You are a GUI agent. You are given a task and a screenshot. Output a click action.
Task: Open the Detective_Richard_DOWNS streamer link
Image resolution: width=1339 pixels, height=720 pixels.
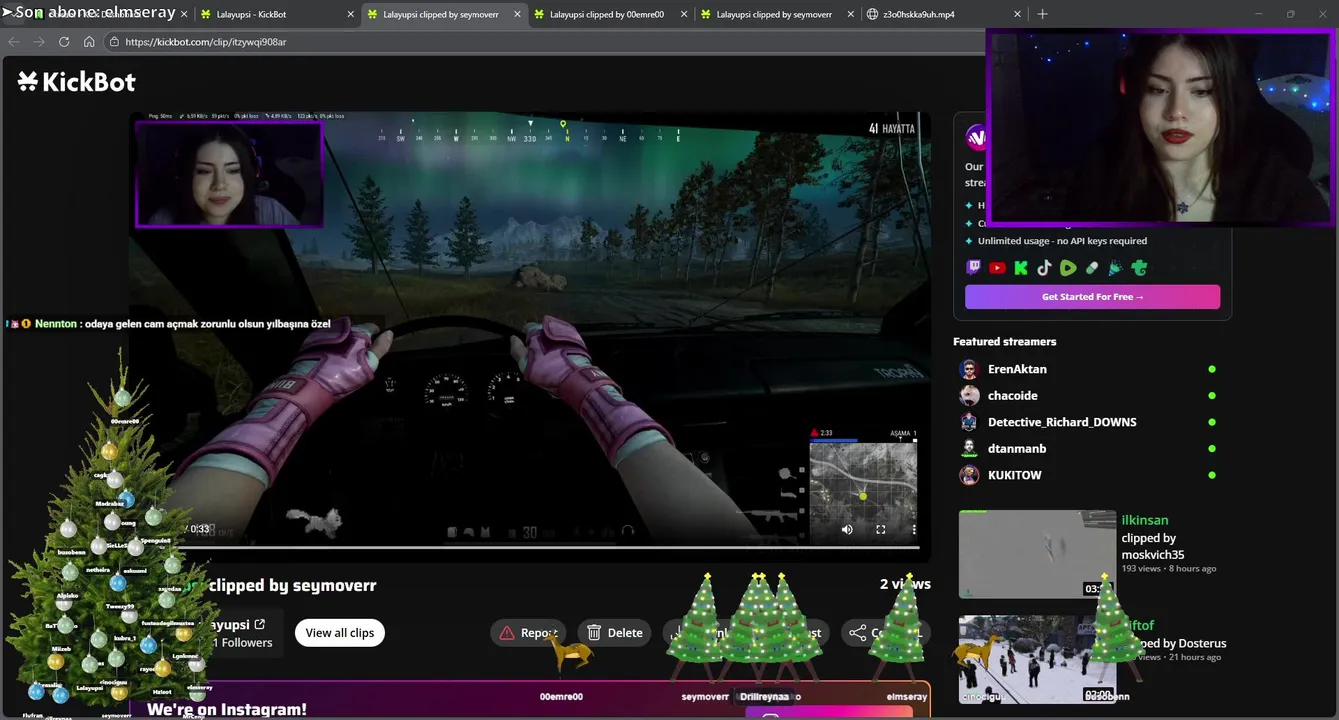pyautogui.click(x=1062, y=422)
